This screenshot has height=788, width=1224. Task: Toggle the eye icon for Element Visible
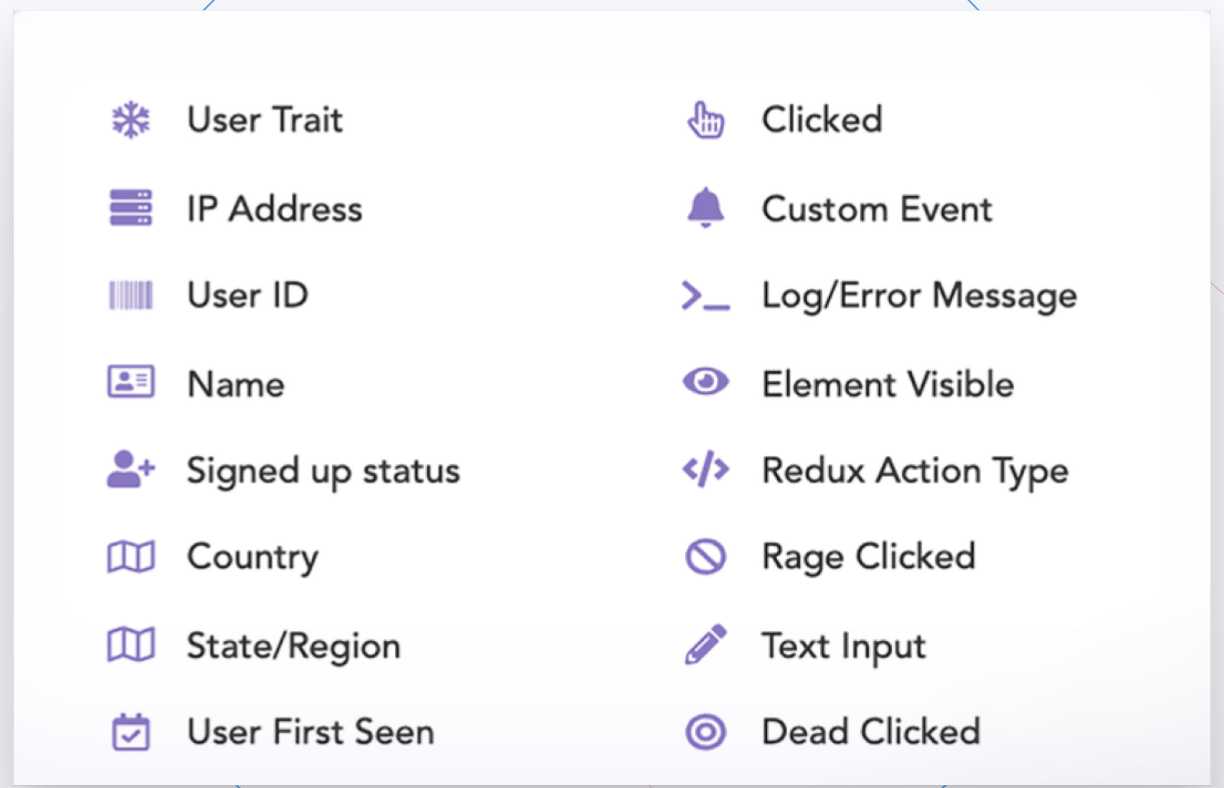point(706,382)
